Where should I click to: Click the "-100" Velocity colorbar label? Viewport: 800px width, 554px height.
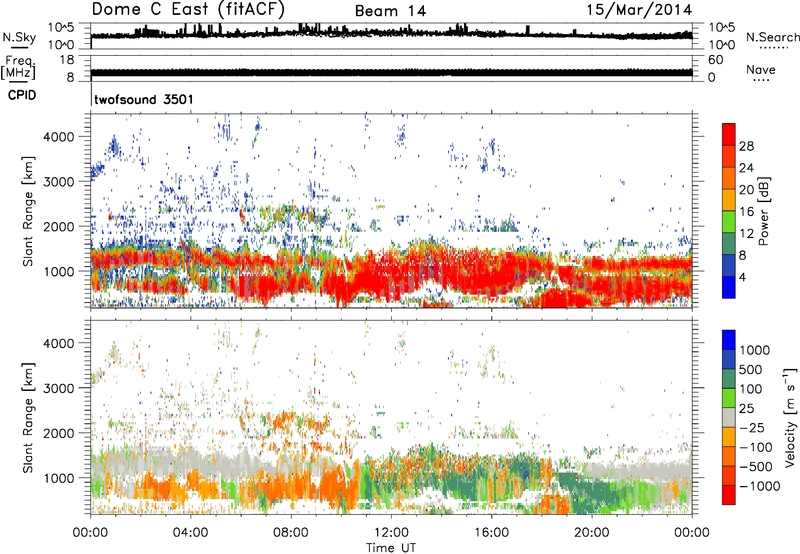756,447
